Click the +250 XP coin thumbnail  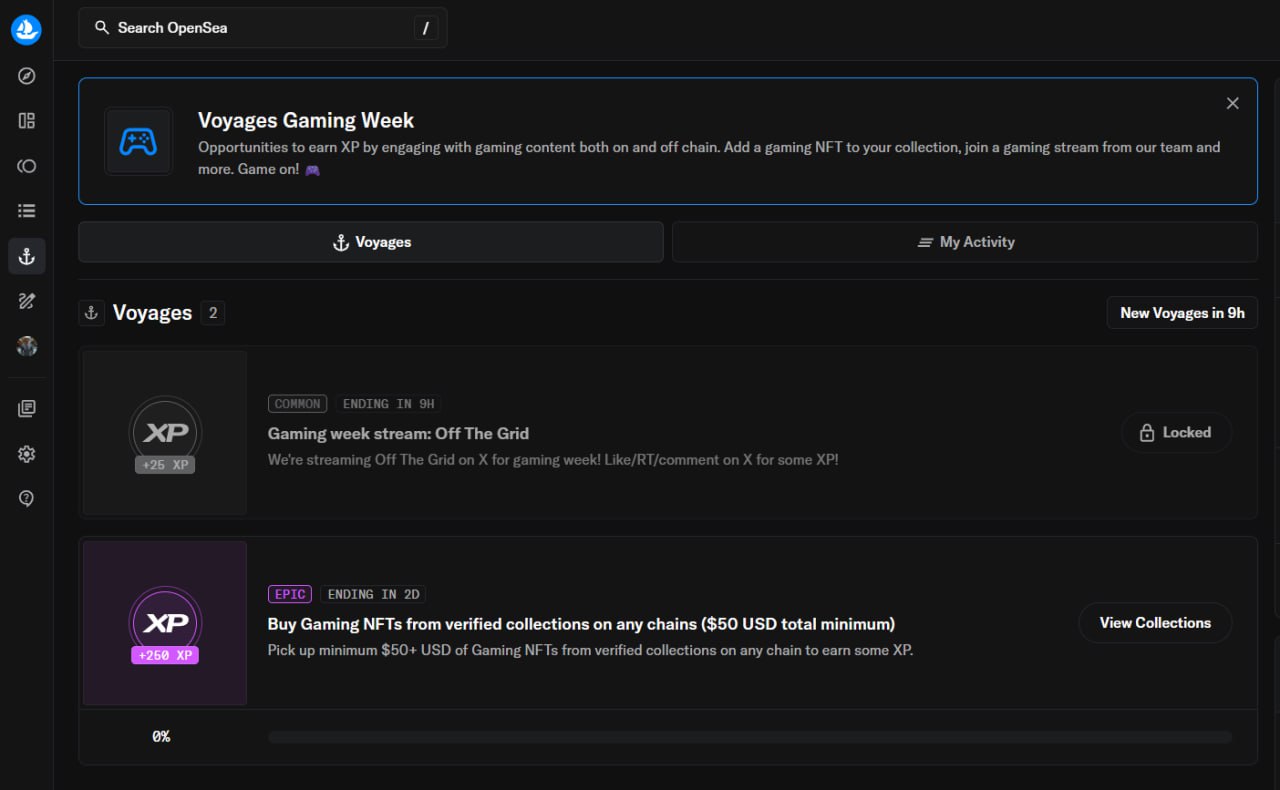pos(165,623)
